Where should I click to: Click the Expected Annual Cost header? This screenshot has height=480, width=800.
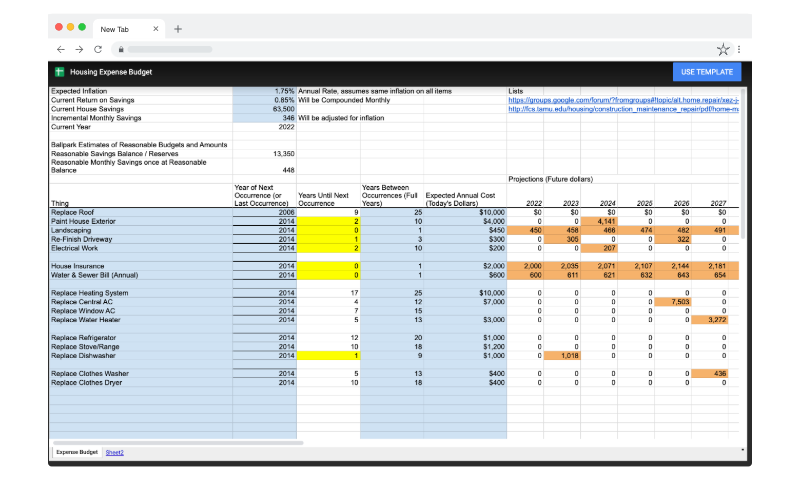(x=460, y=199)
